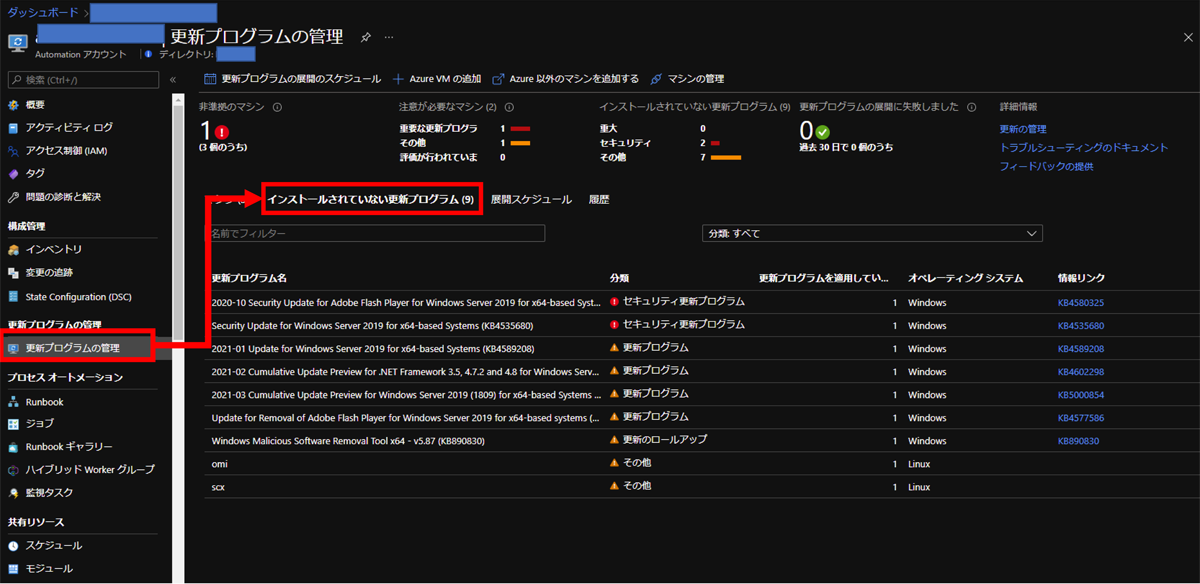Go to the ダッシュボード breadcrumb

click(45, 12)
